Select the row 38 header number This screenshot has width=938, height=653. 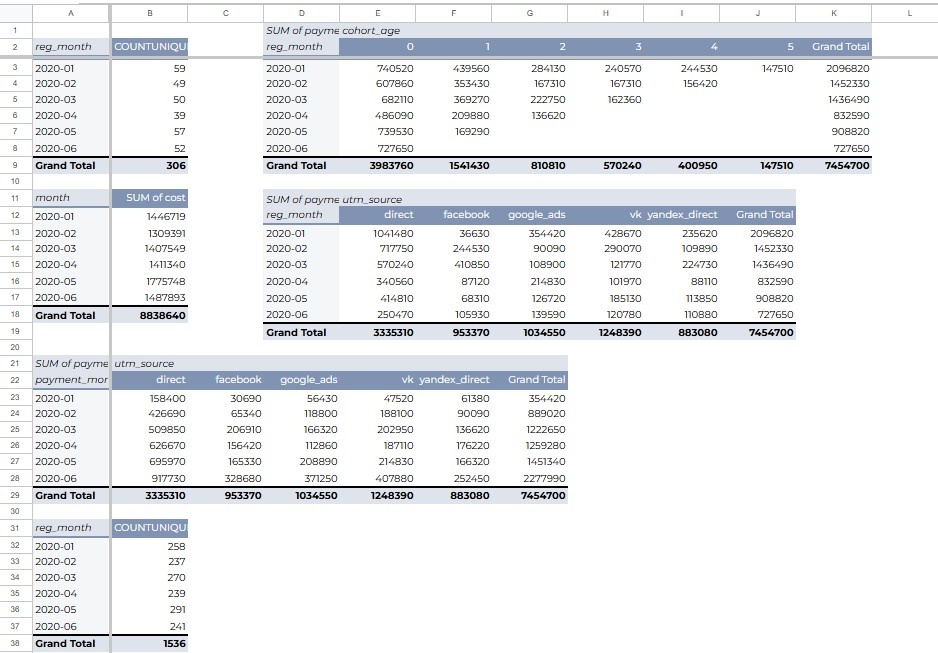pos(16,643)
